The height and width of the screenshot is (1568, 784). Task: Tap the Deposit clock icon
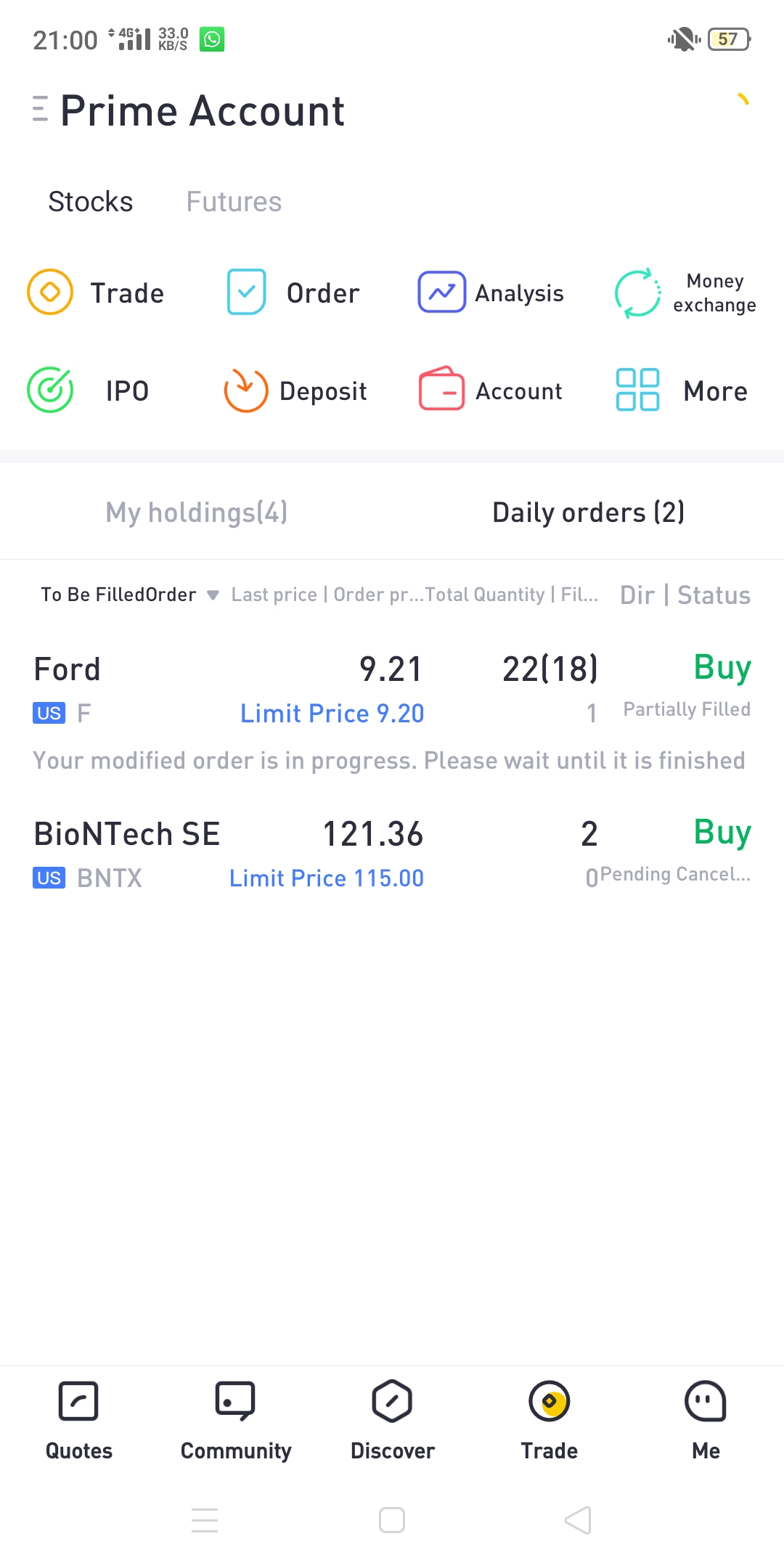click(x=246, y=391)
